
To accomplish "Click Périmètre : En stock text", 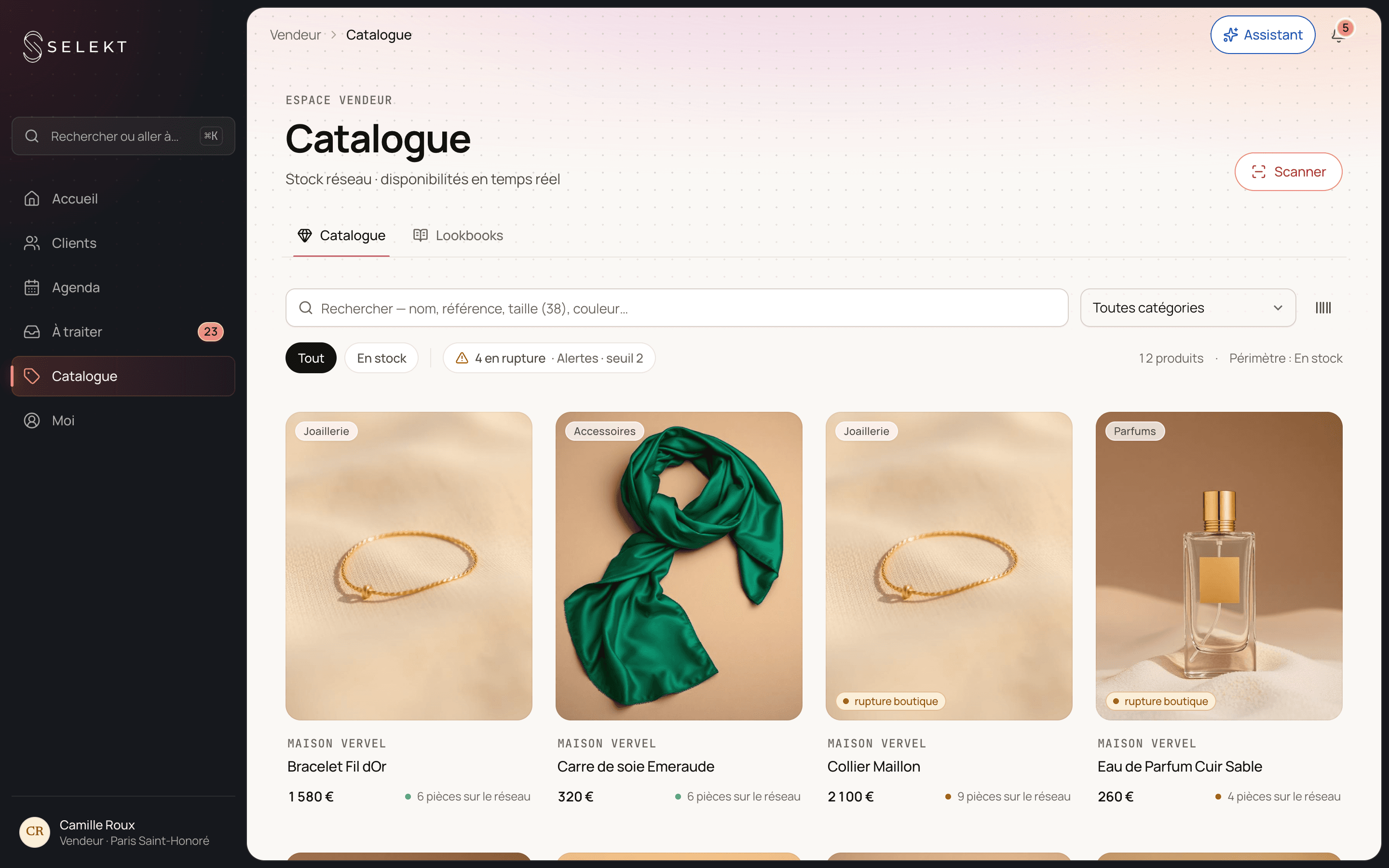I will [1286, 358].
